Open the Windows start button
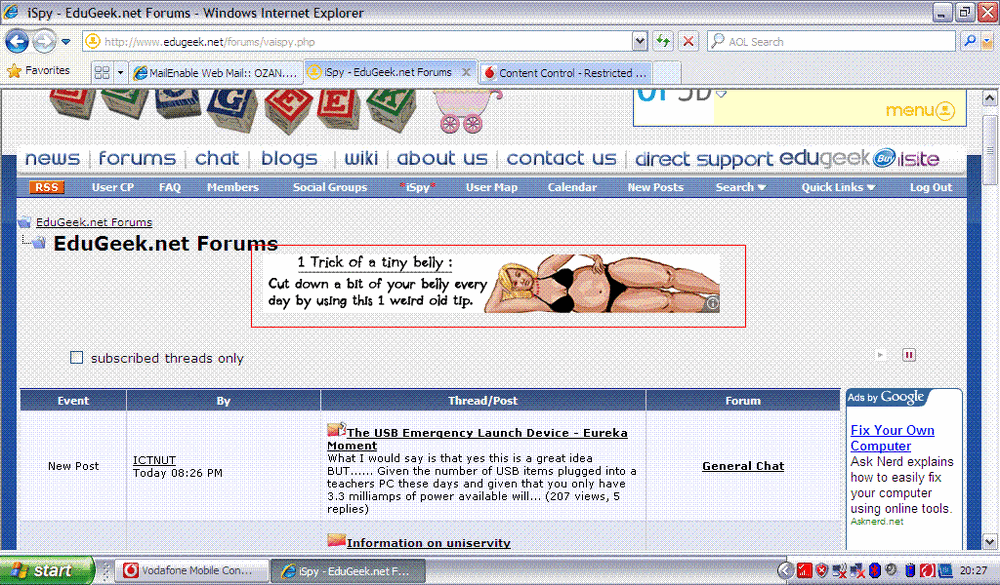This screenshot has width=1000, height=585. click(47, 570)
